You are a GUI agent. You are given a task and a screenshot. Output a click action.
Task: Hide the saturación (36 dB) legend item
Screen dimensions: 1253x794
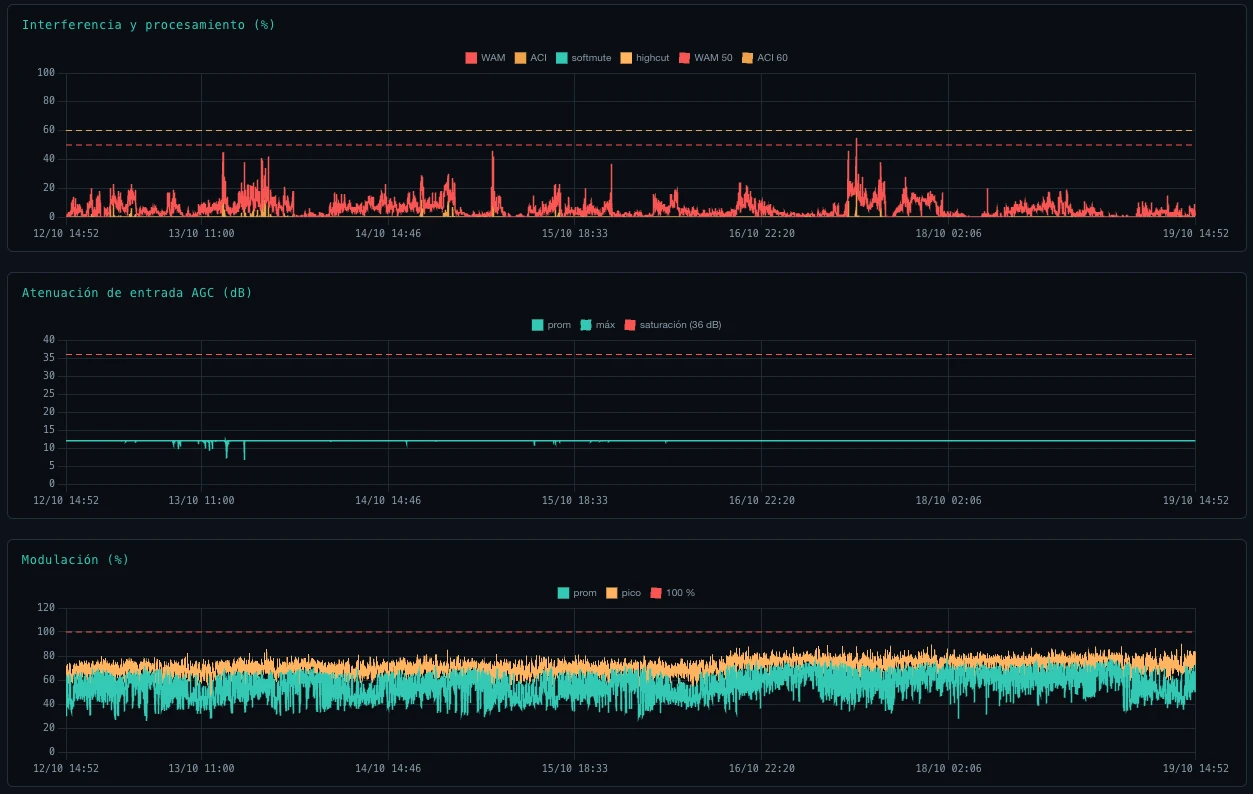click(673, 325)
